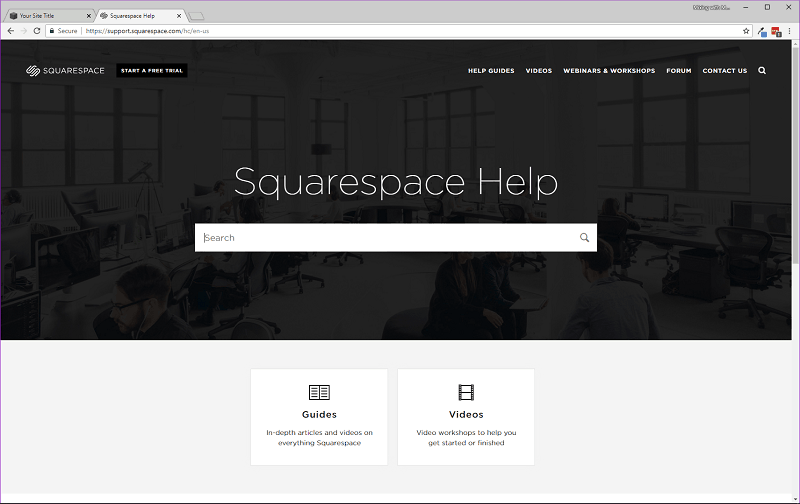Image resolution: width=800 pixels, height=504 pixels.
Task: Click the pen extension icon in toolbar
Action: pyautogui.click(x=762, y=32)
